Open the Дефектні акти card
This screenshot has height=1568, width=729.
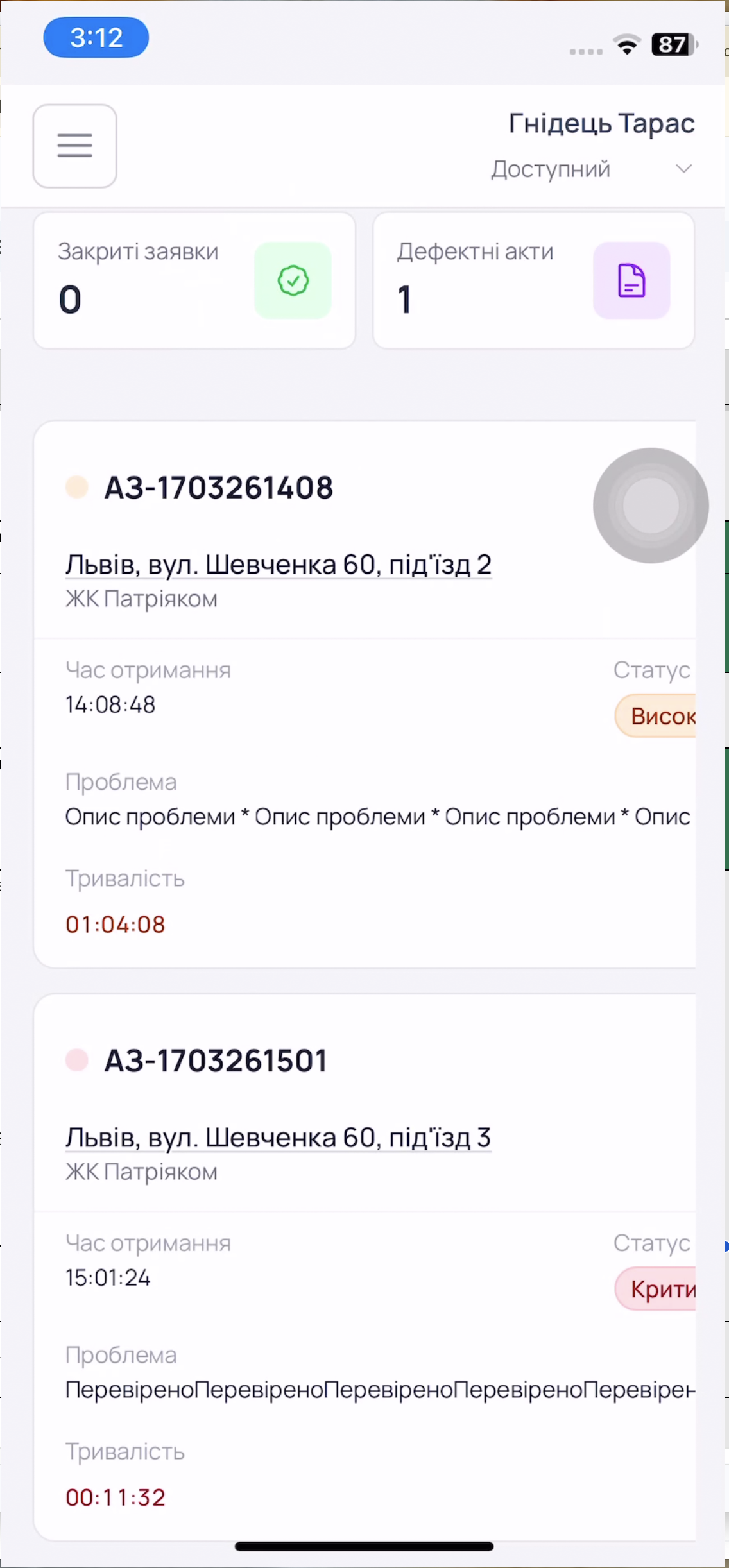pyautogui.click(x=534, y=280)
